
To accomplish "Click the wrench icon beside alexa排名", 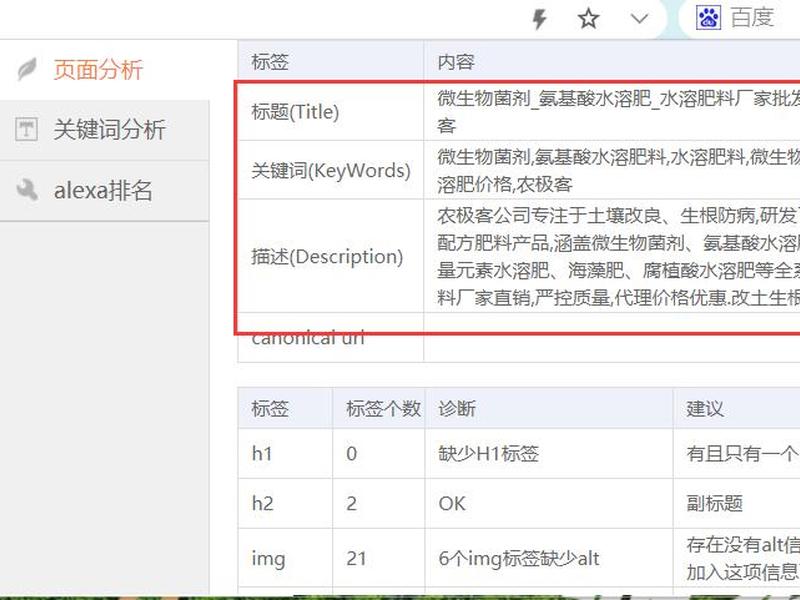I will (27, 190).
